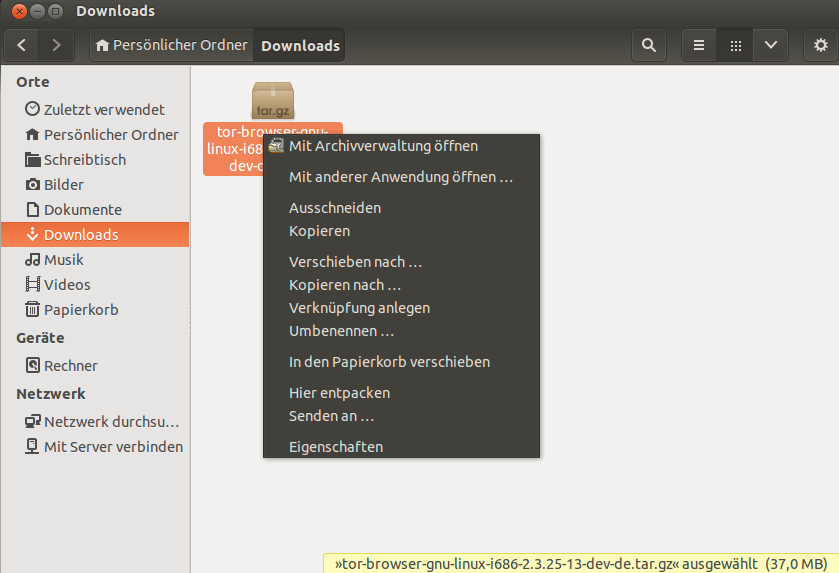Viewport: 839px width, 573px height.
Task: Click the 'Downloads' path bar button
Action: (300, 45)
